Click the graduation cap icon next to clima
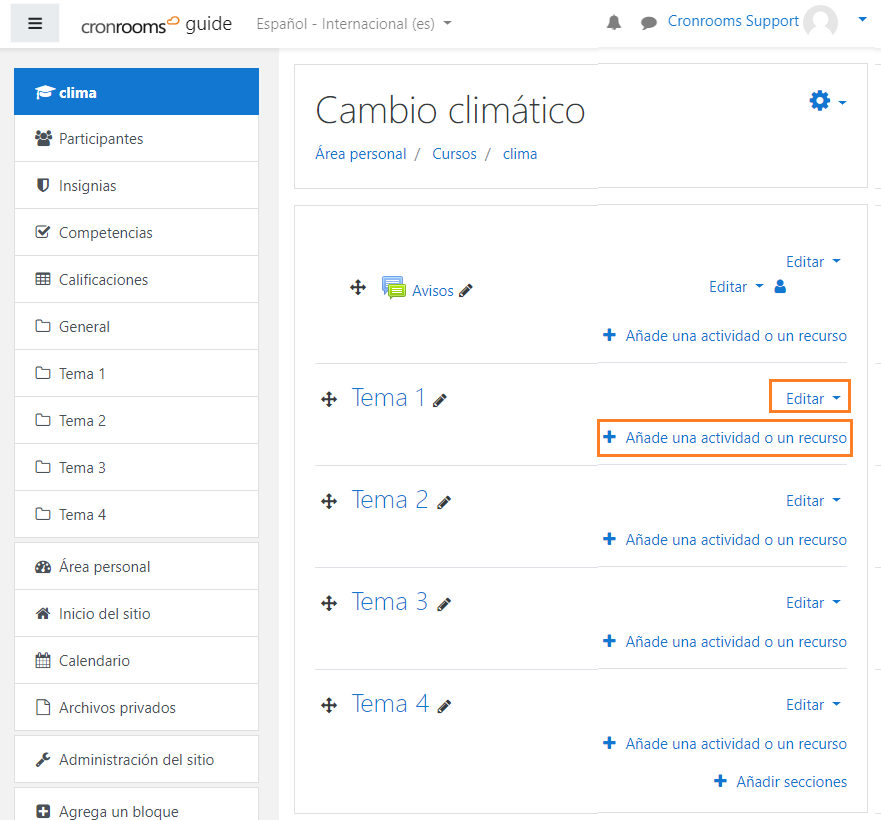Screen dimensions: 881x820 coord(44,92)
